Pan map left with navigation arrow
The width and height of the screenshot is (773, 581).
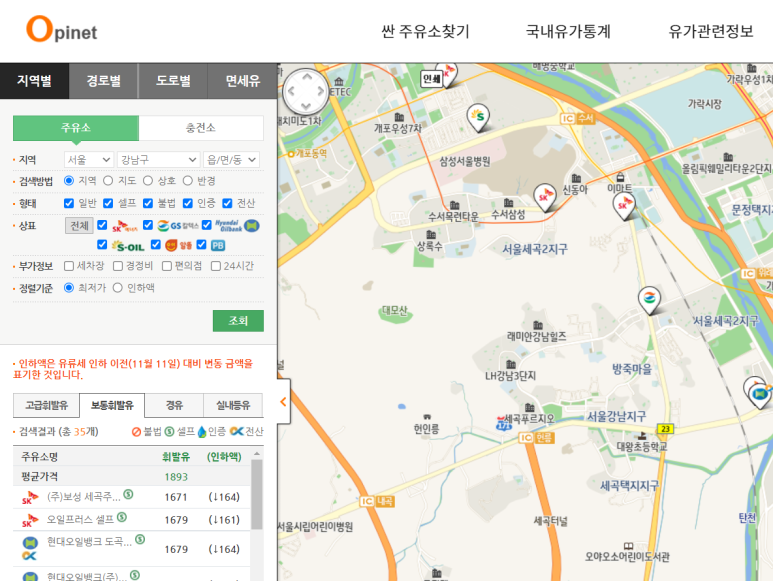(x=291, y=91)
